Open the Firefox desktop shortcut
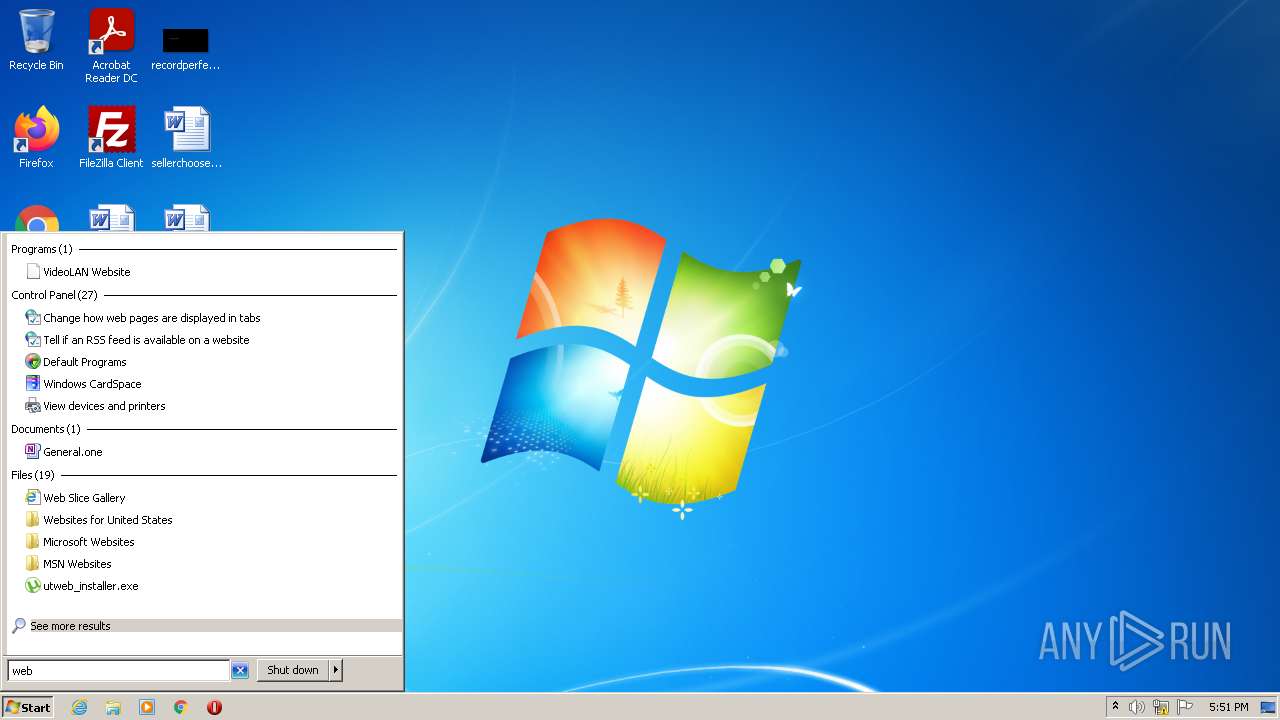Image resolution: width=1280 pixels, height=720 pixels. pyautogui.click(x=36, y=137)
